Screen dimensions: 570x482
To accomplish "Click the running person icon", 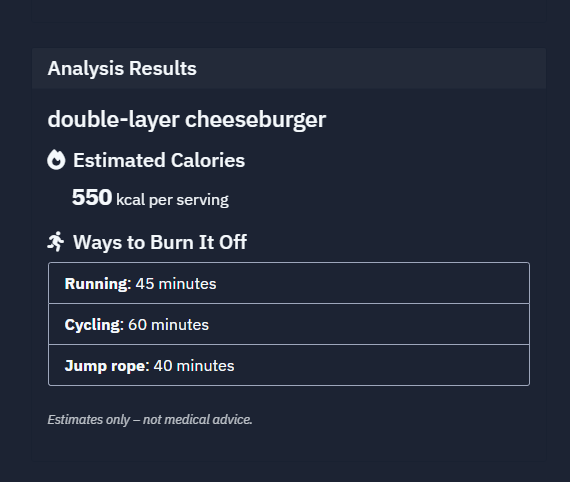I will click(56, 241).
